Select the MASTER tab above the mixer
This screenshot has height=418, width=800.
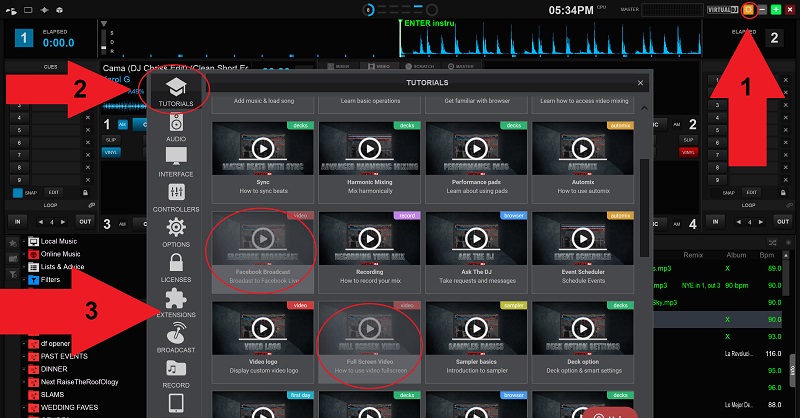coord(461,66)
